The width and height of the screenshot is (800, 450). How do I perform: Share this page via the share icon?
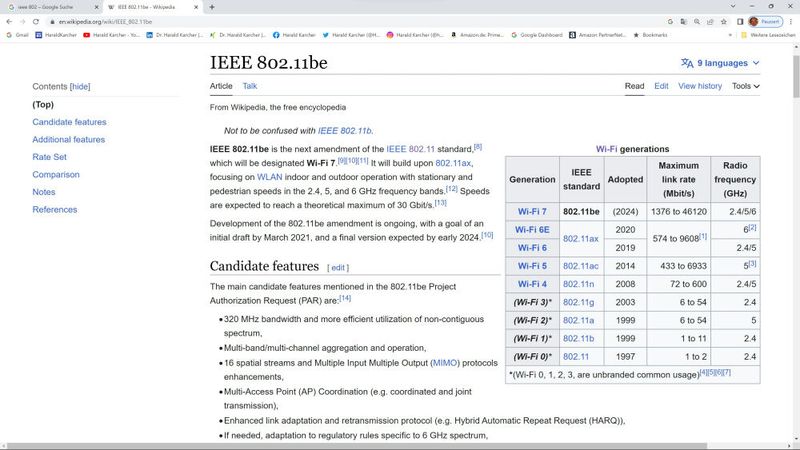point(710,22)
